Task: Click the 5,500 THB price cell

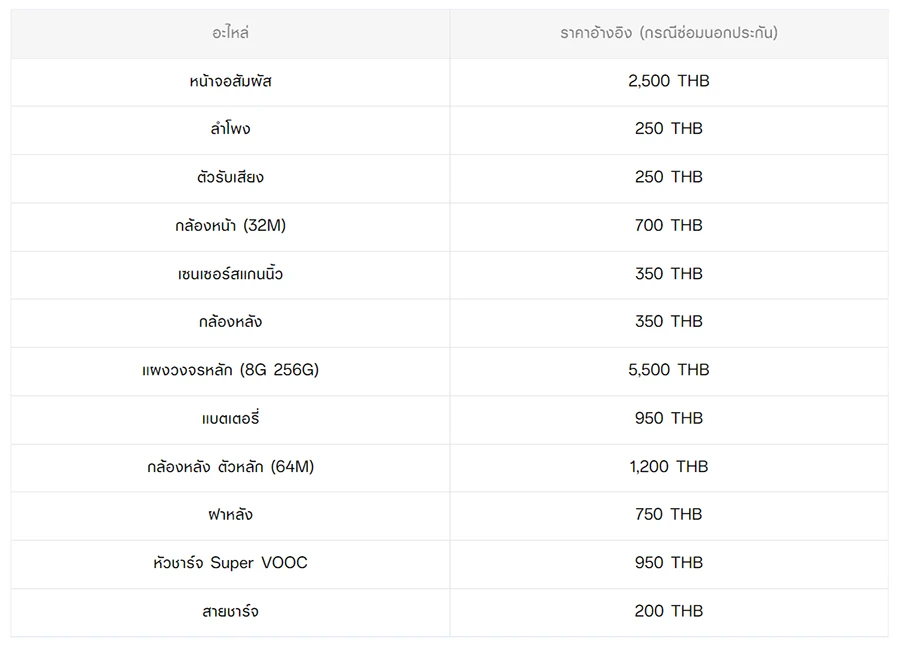Action: pos(668,370)
